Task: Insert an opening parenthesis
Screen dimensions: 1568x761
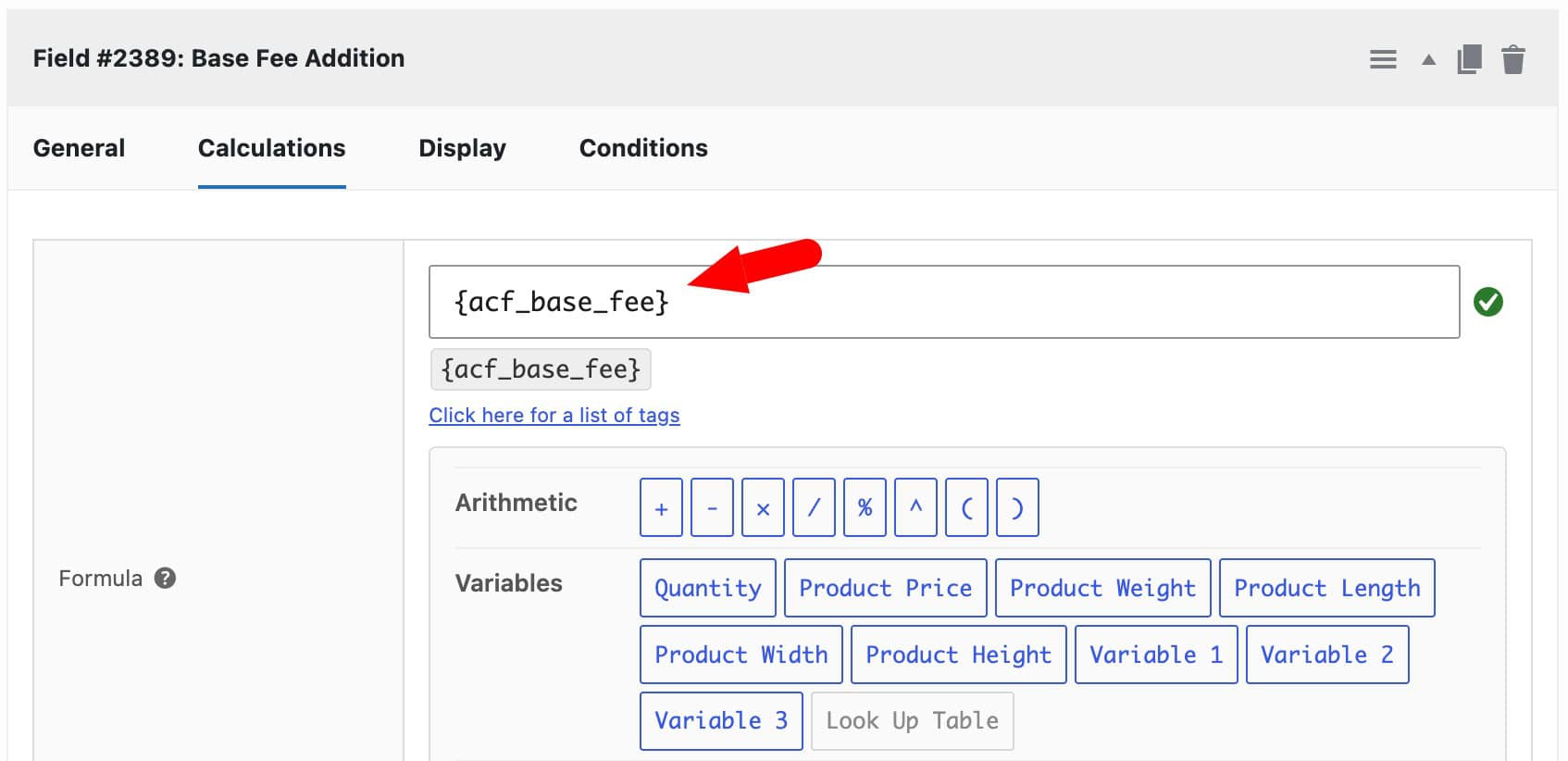Action: click(x=966, y=507)
